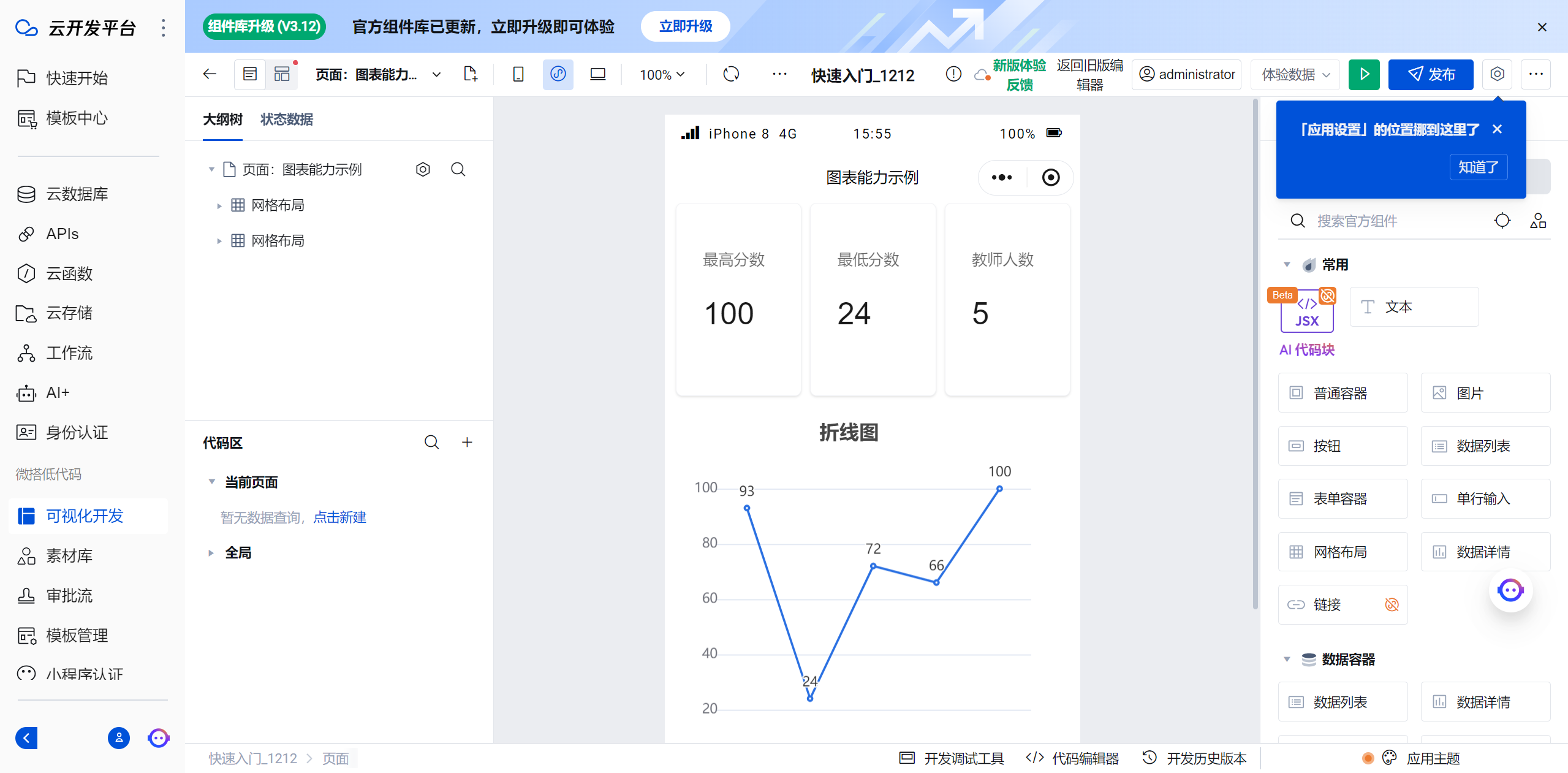Expand the second 网格布局 tree node
Screen dimensions: 1568x773
(219, 240)
